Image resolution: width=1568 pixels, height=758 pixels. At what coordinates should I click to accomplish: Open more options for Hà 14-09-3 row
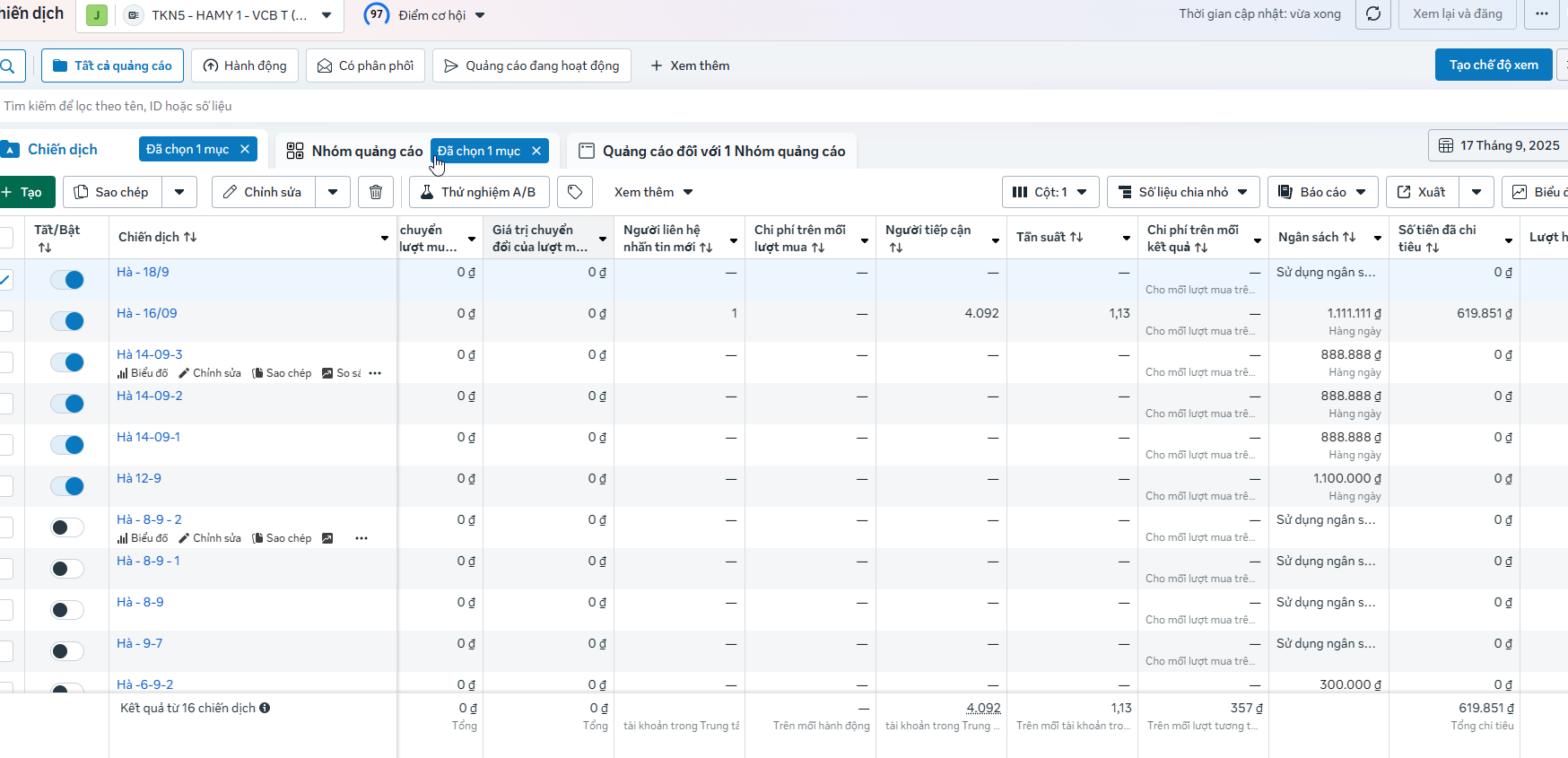375,373
